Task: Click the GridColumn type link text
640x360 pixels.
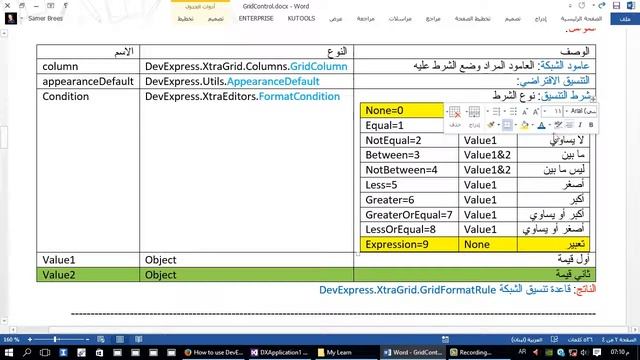Action: click(x=319, y=66)
